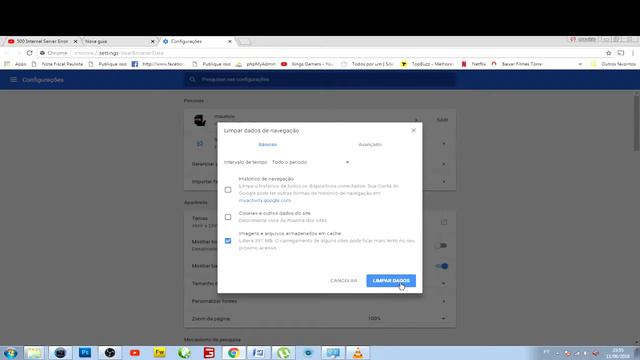640x360 pixels.
Task: Open uTorrent from the taskbar
Action: 284,353
